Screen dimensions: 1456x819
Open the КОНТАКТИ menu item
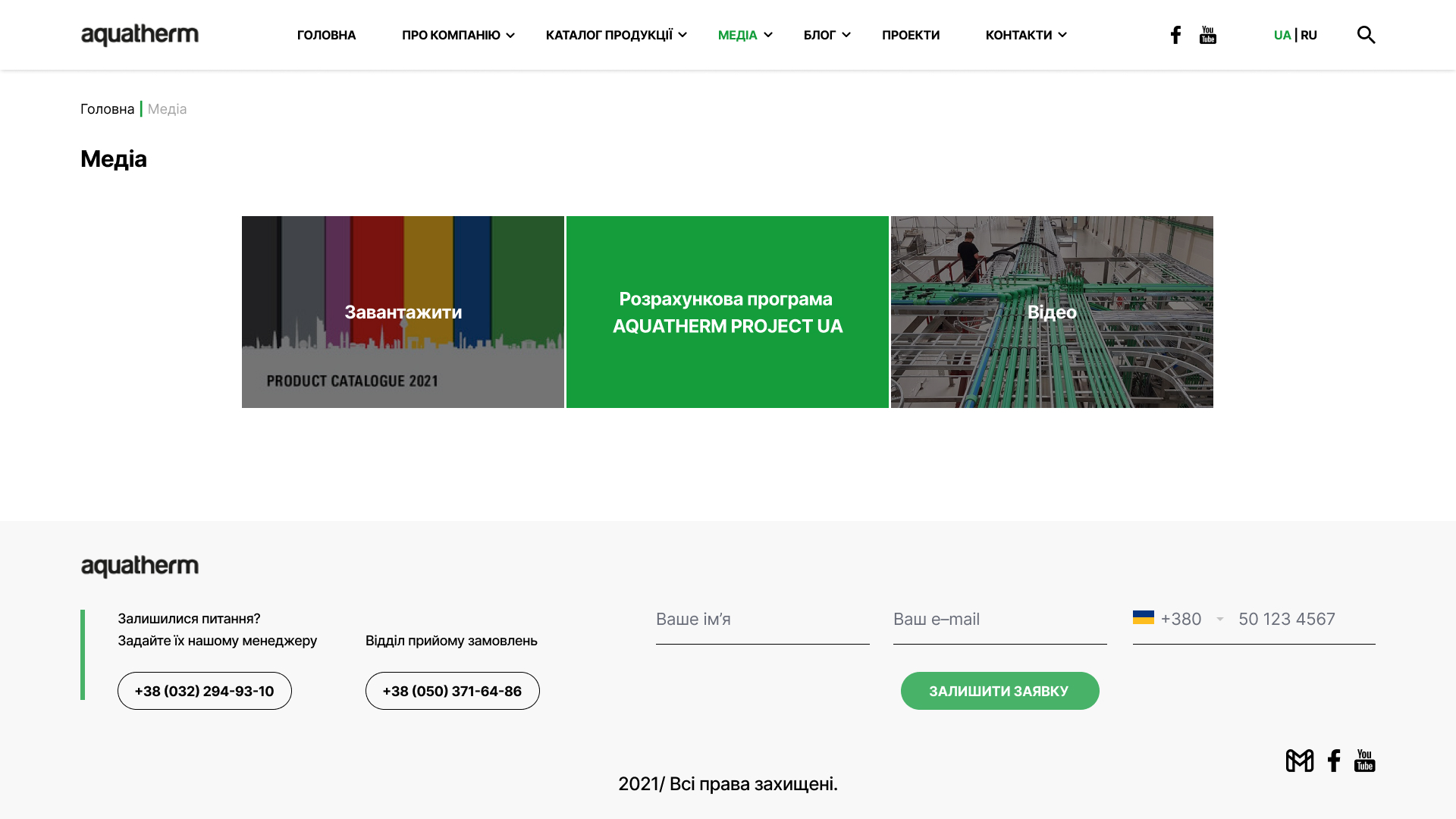tap(1018, 35)
